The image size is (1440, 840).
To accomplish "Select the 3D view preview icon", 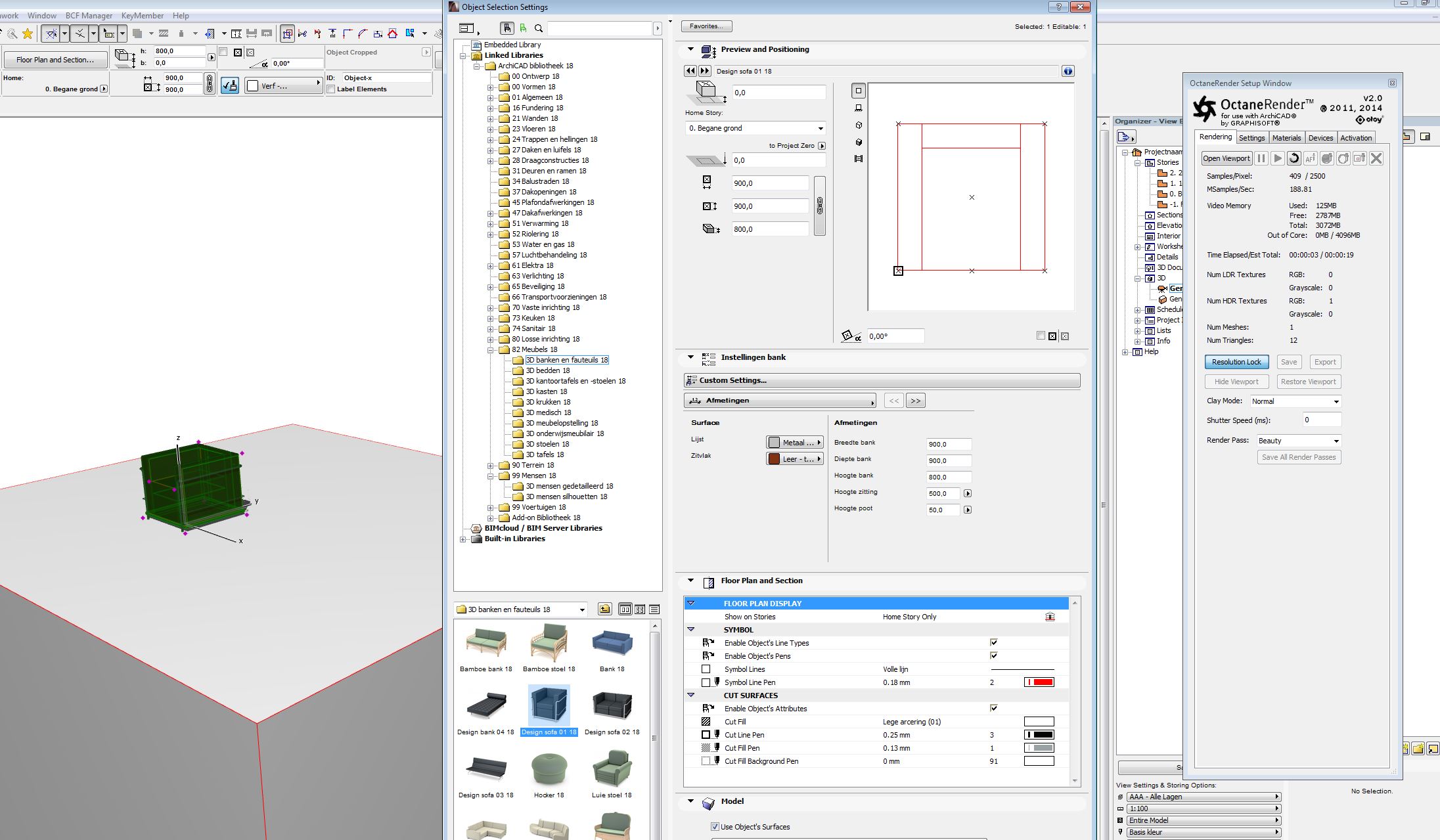I will [x=859, y=125].
